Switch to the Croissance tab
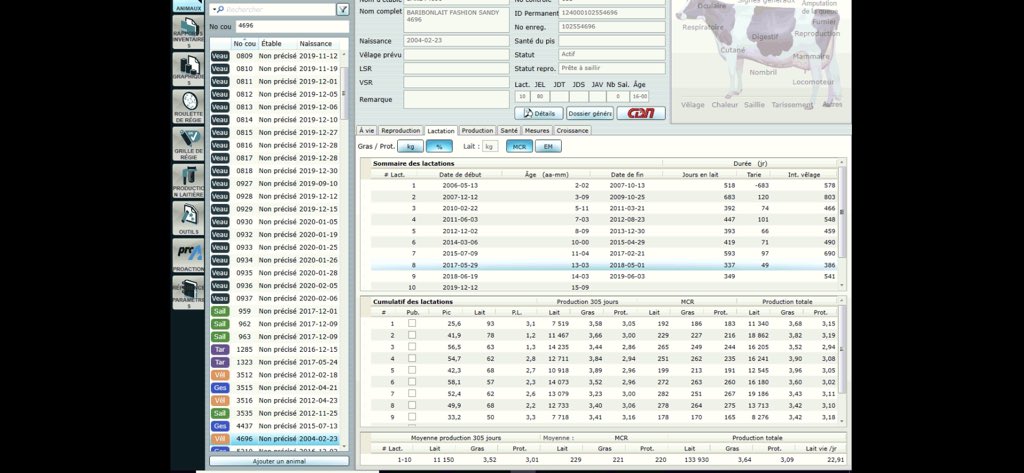This screenshot has height=473, width=1024. pyautogui.click(x=573, y=131)
